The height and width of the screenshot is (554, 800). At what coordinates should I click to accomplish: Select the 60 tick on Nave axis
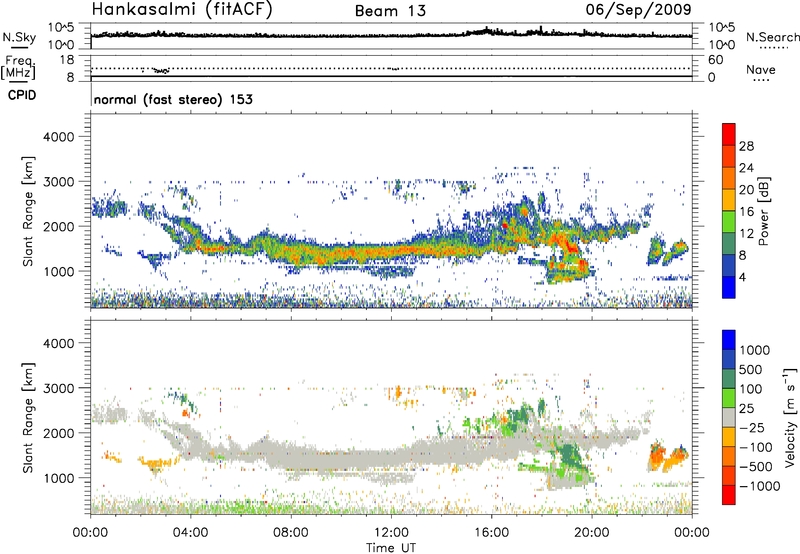point(715,60)
